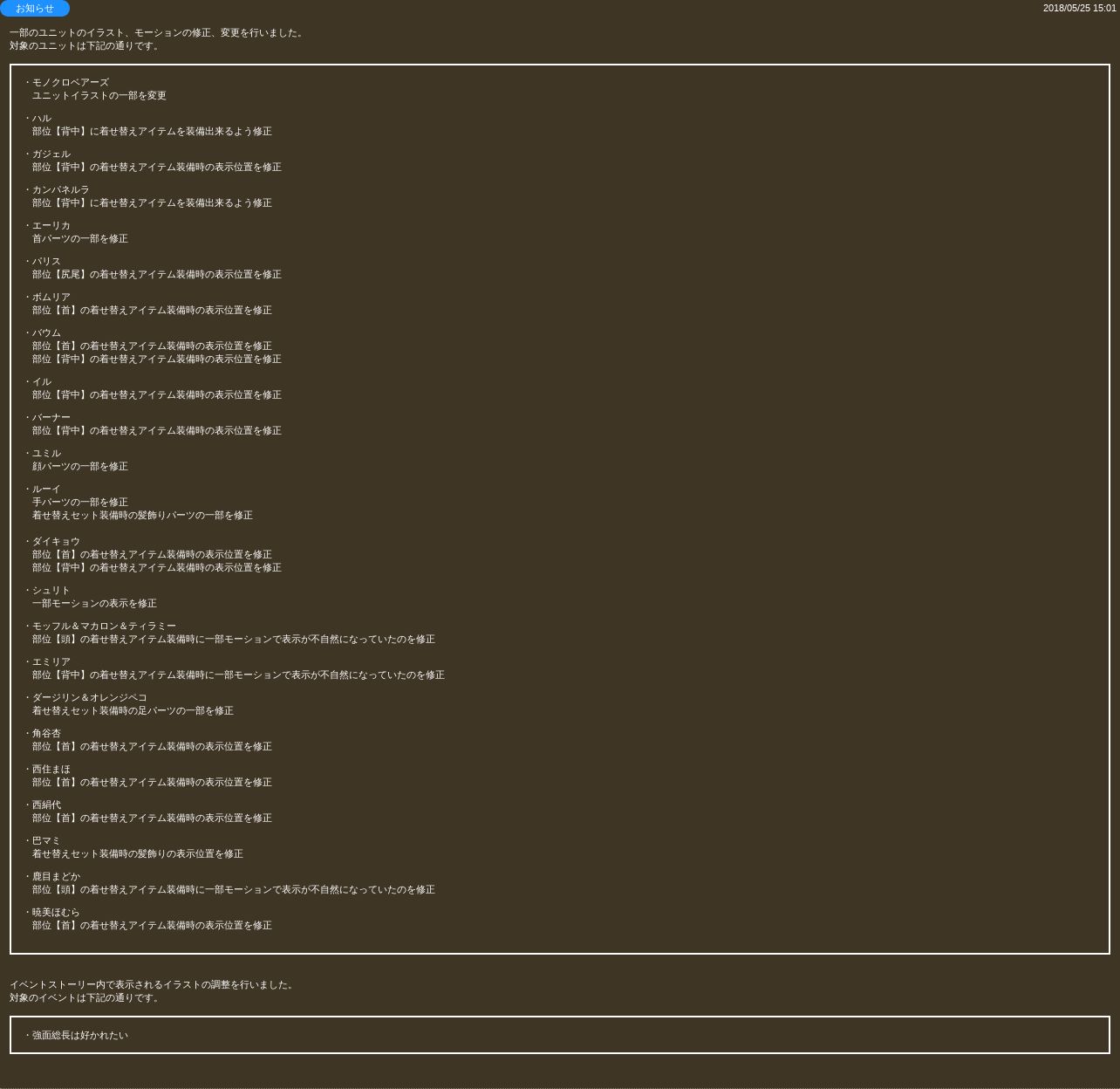Click 首パーツの一部を修正 line

click(80, 239)
